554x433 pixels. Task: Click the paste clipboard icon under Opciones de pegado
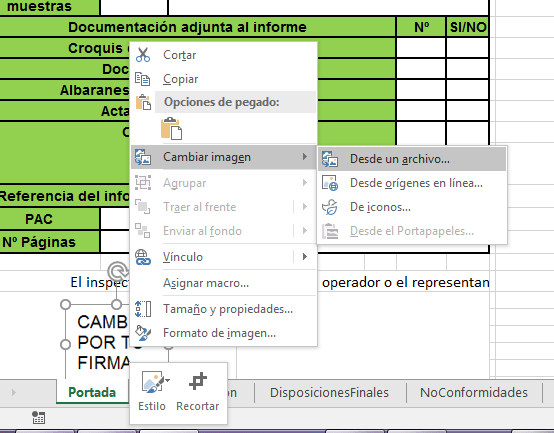[171, 129]
